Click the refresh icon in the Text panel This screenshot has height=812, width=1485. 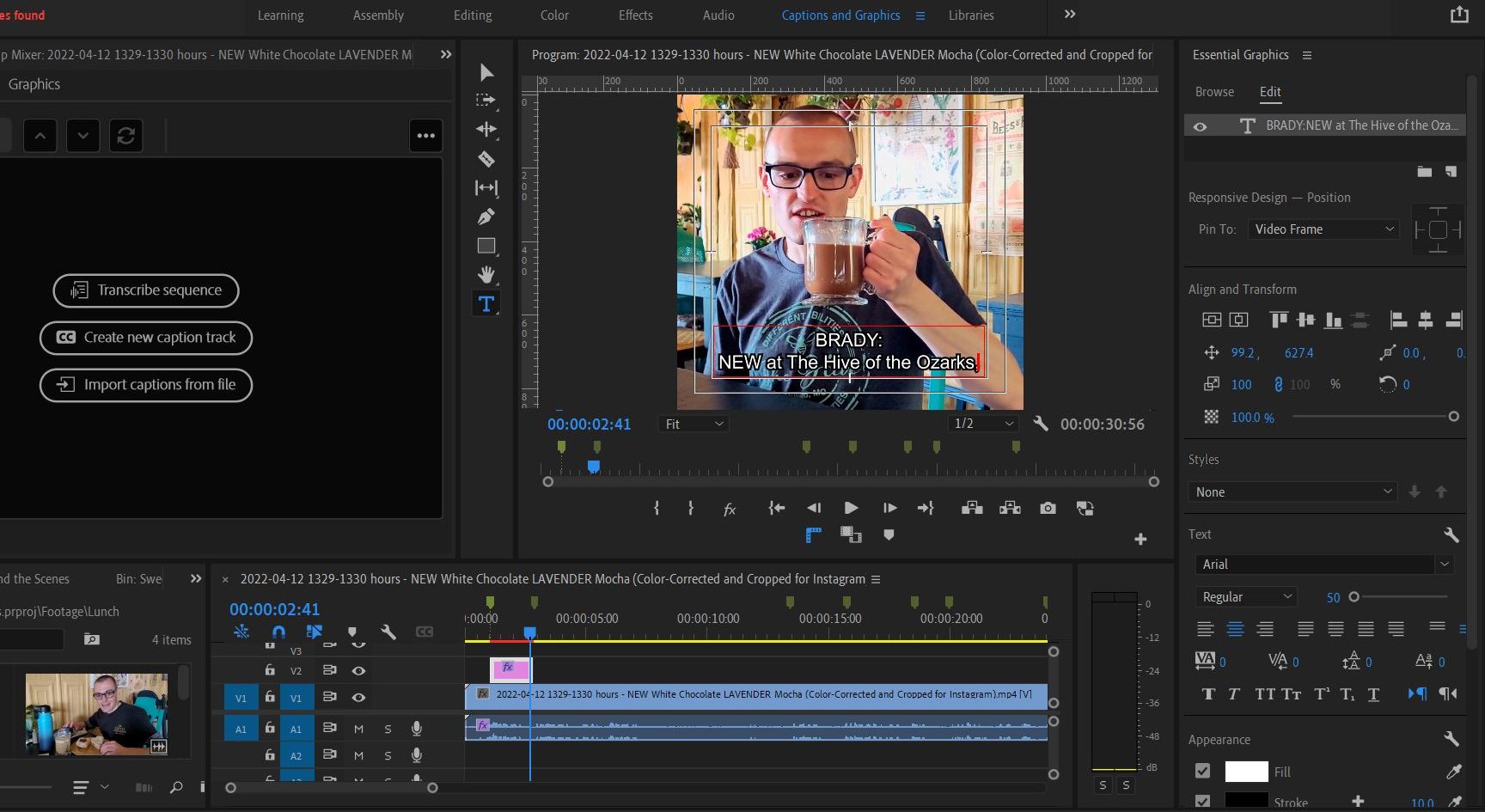[x=125, y=136]
